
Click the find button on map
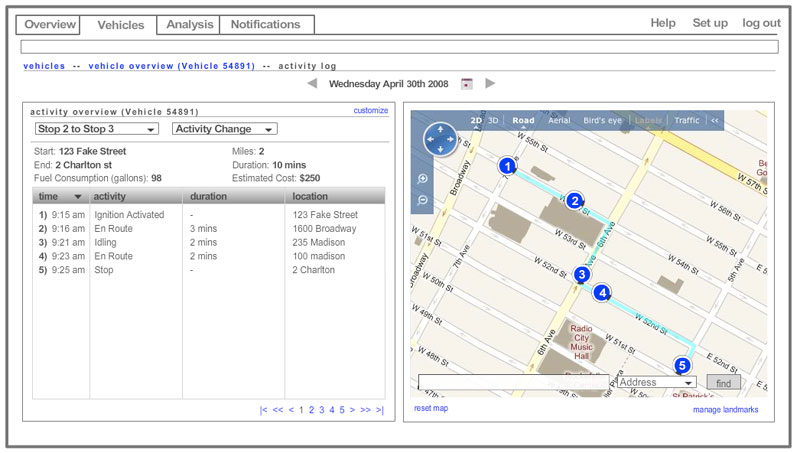tap(723, 383)
